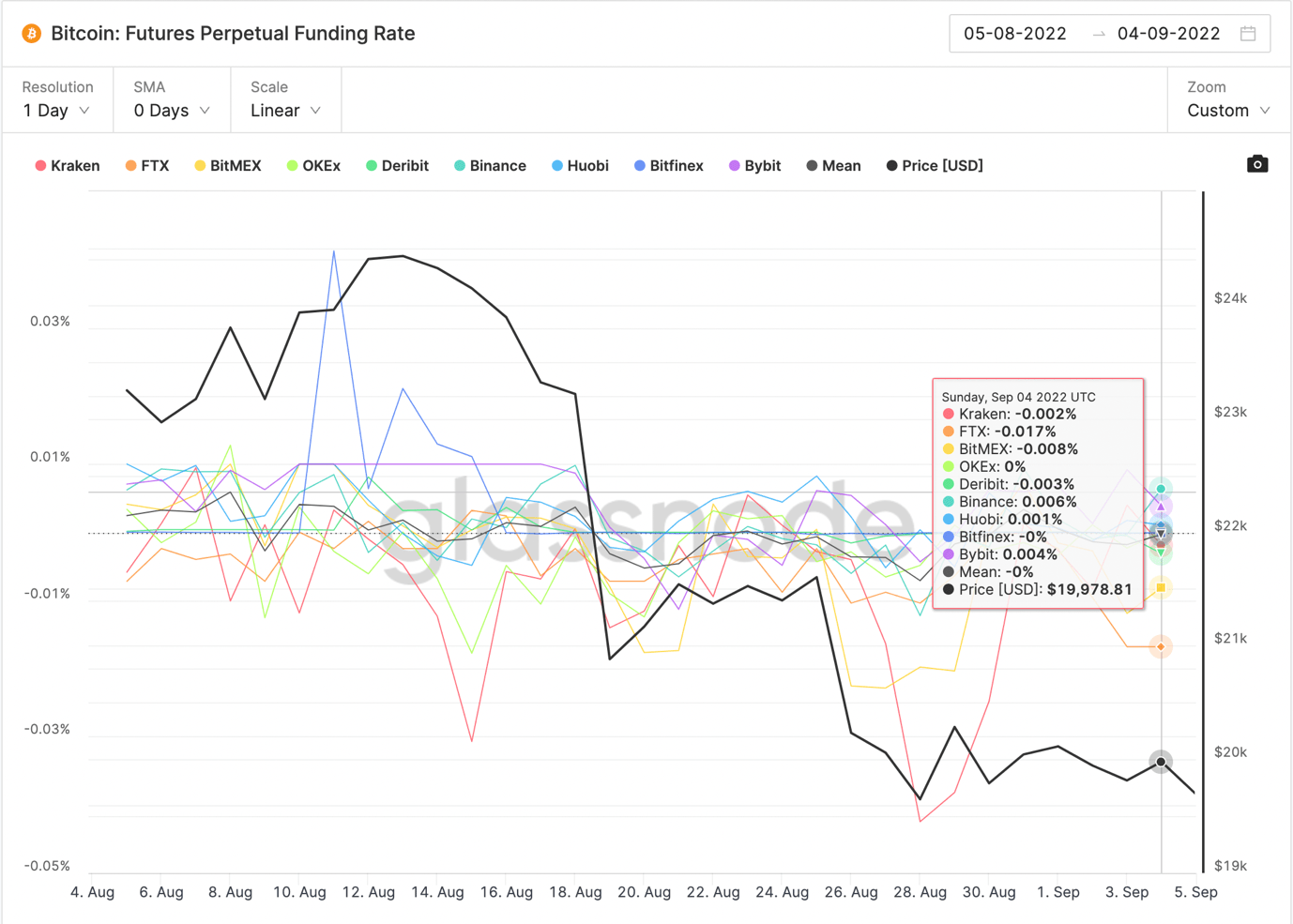Expand the SMA days dropdown
Screen dimensions: 1293x924
tap(171, 111)
